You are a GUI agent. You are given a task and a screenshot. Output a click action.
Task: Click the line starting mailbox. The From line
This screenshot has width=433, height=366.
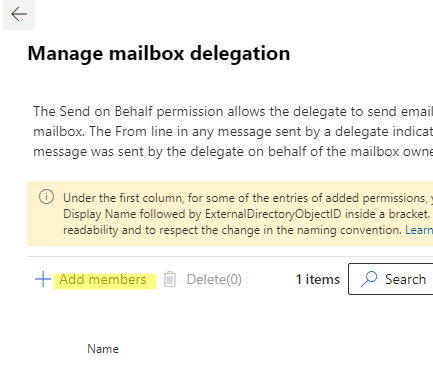point(233,132)
